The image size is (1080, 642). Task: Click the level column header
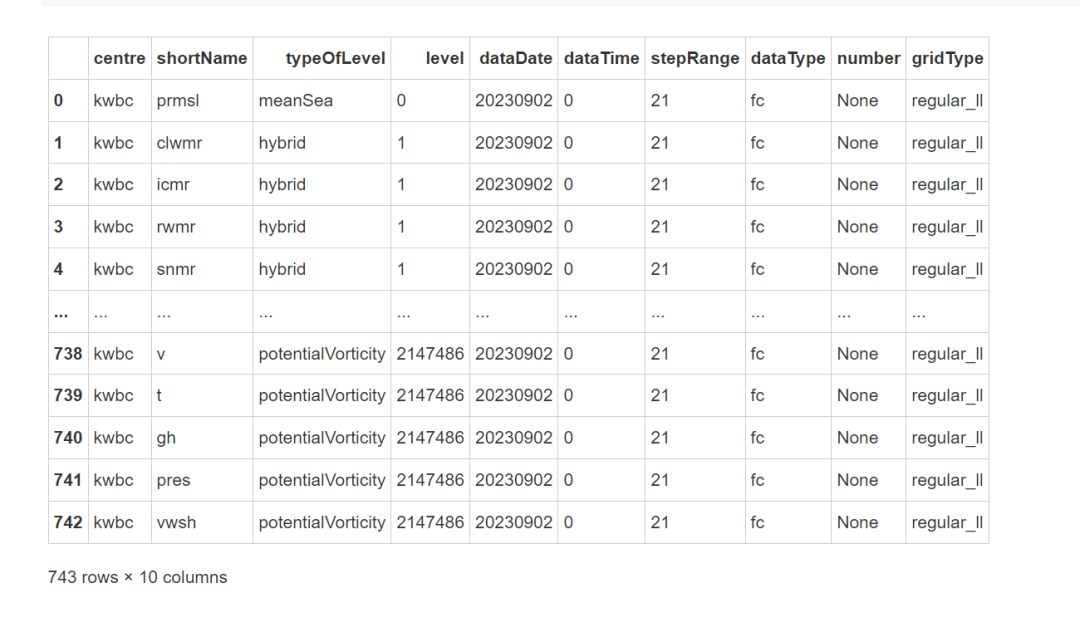(444, 59)
